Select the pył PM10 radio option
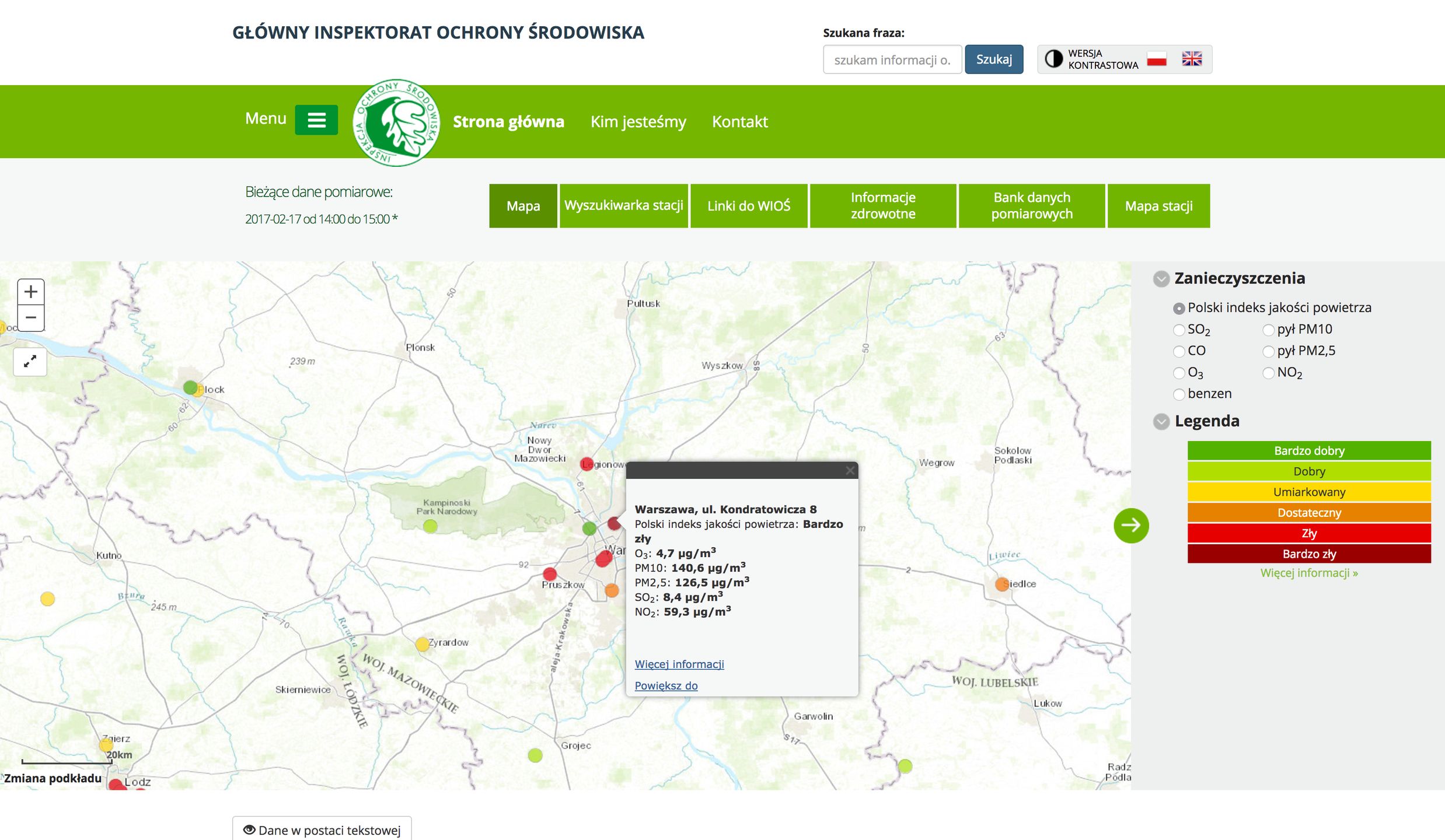 coord(1268,330)
